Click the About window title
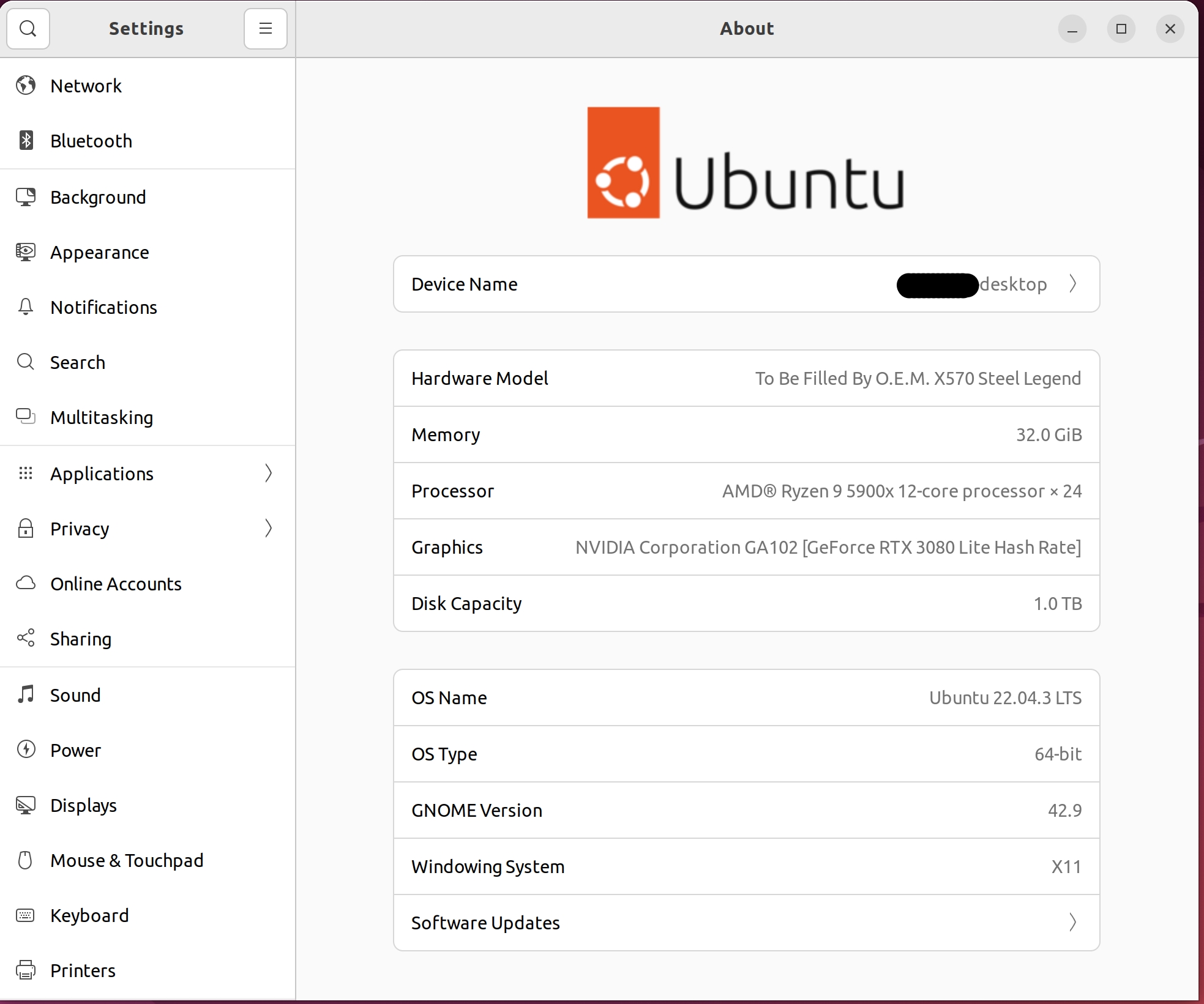Image resolution: width=1204 pixels, height=1004 pixels. (x=746, y=28)
